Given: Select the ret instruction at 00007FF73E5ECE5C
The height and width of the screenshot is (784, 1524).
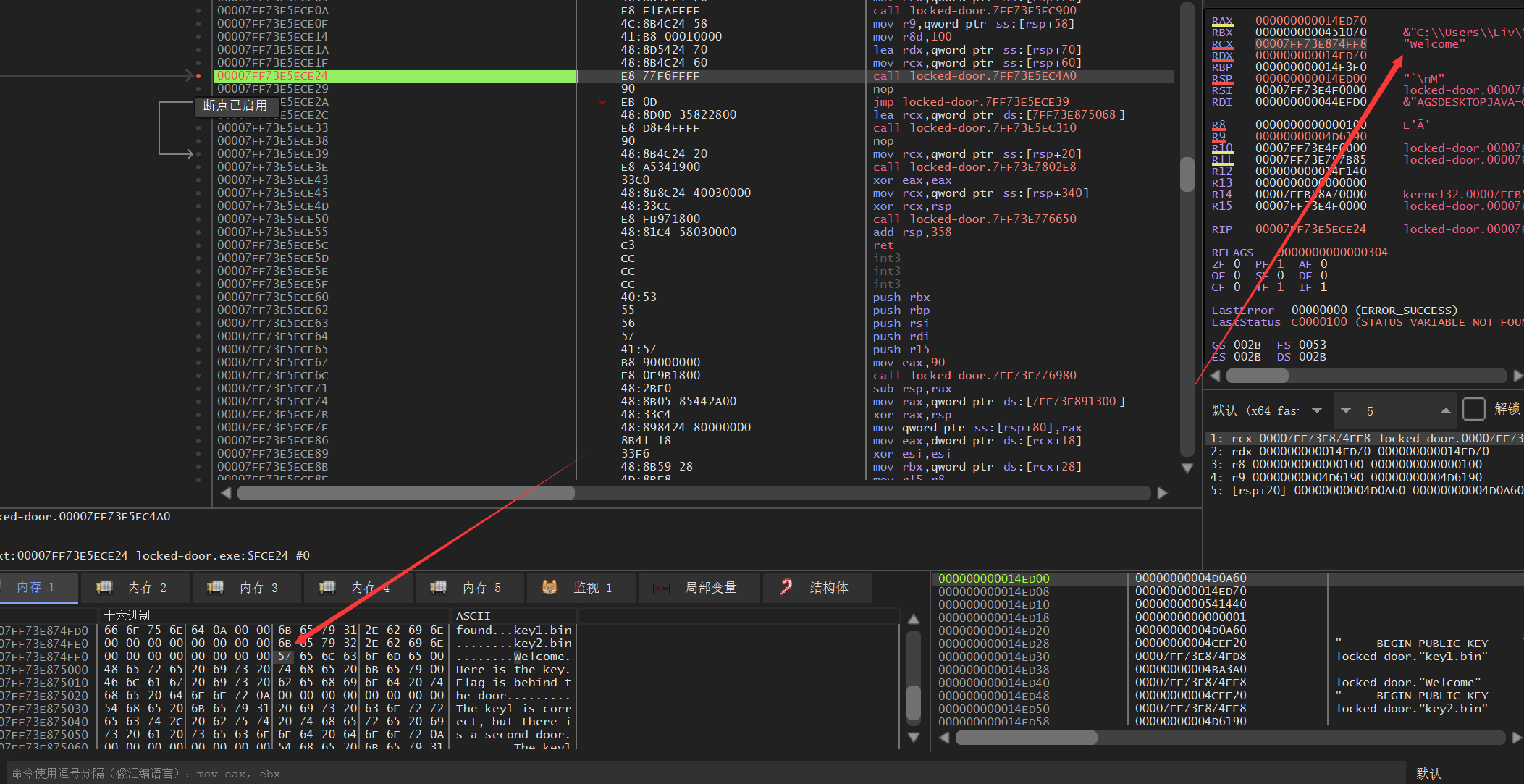Looking at the screenshot, I should coord(883,245).
